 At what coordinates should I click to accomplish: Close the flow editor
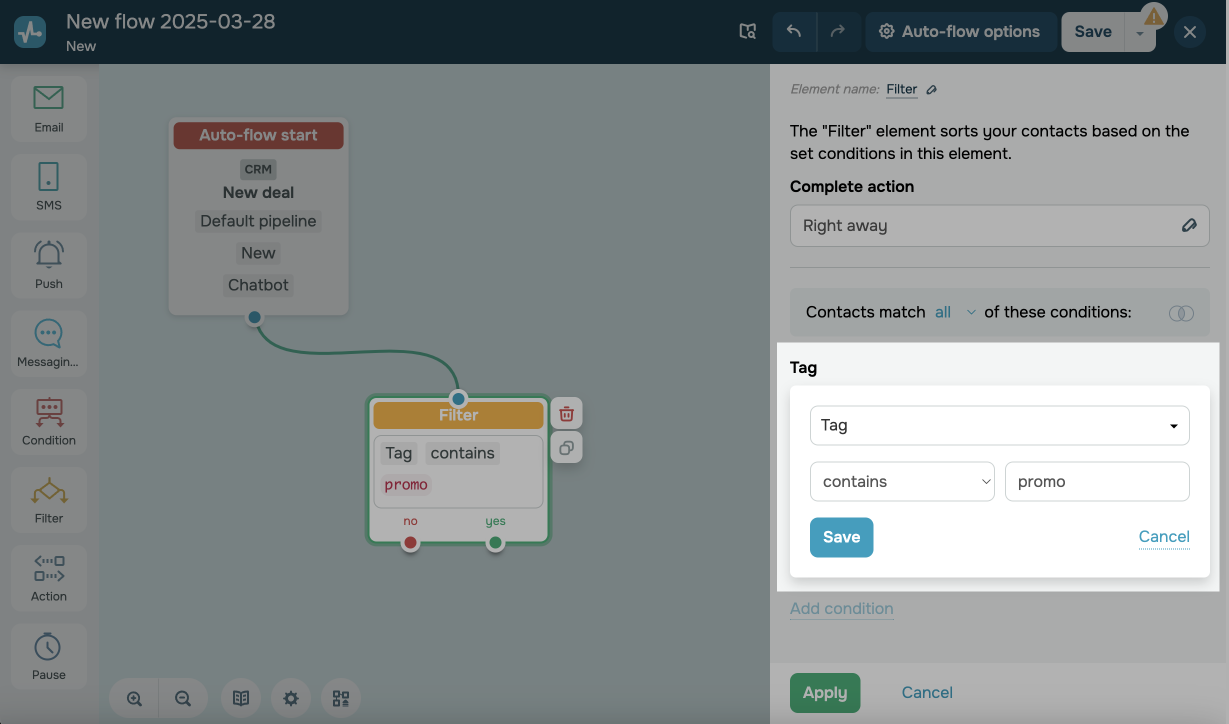1190,32
